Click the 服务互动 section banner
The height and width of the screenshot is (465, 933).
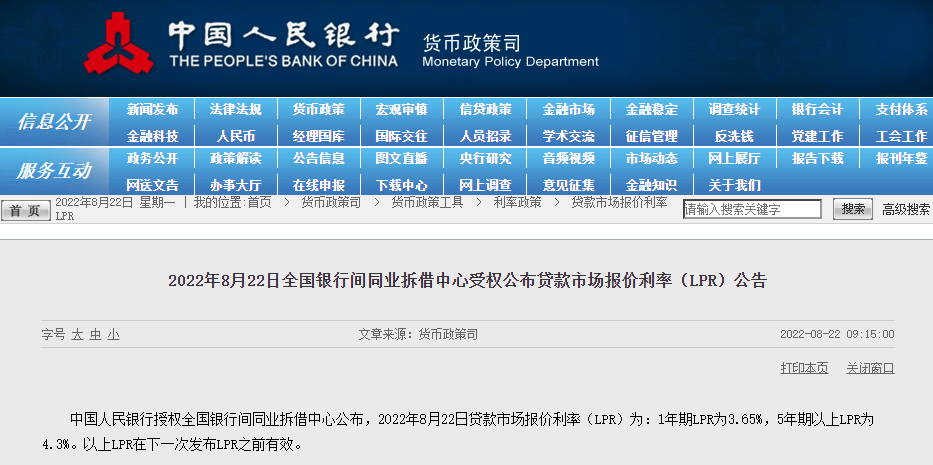(54, 171)
